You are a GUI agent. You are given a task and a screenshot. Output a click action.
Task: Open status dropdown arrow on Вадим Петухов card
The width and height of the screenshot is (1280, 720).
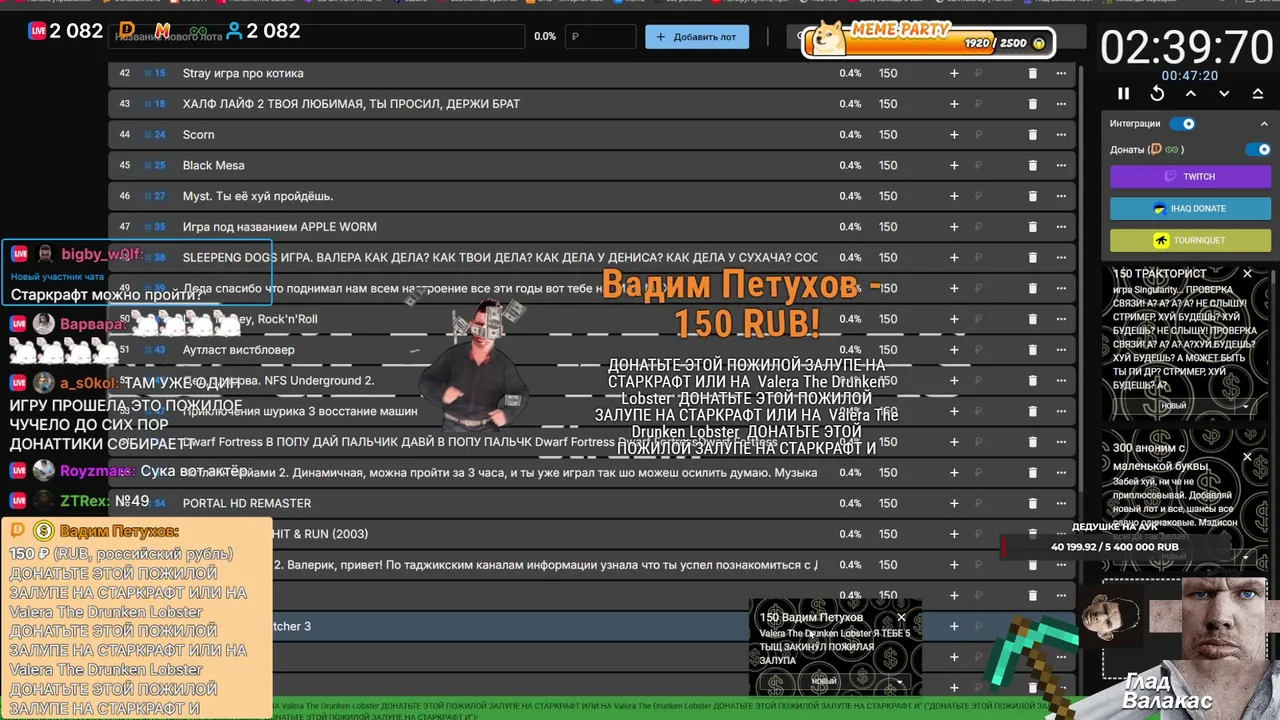(x=900, y=682)
